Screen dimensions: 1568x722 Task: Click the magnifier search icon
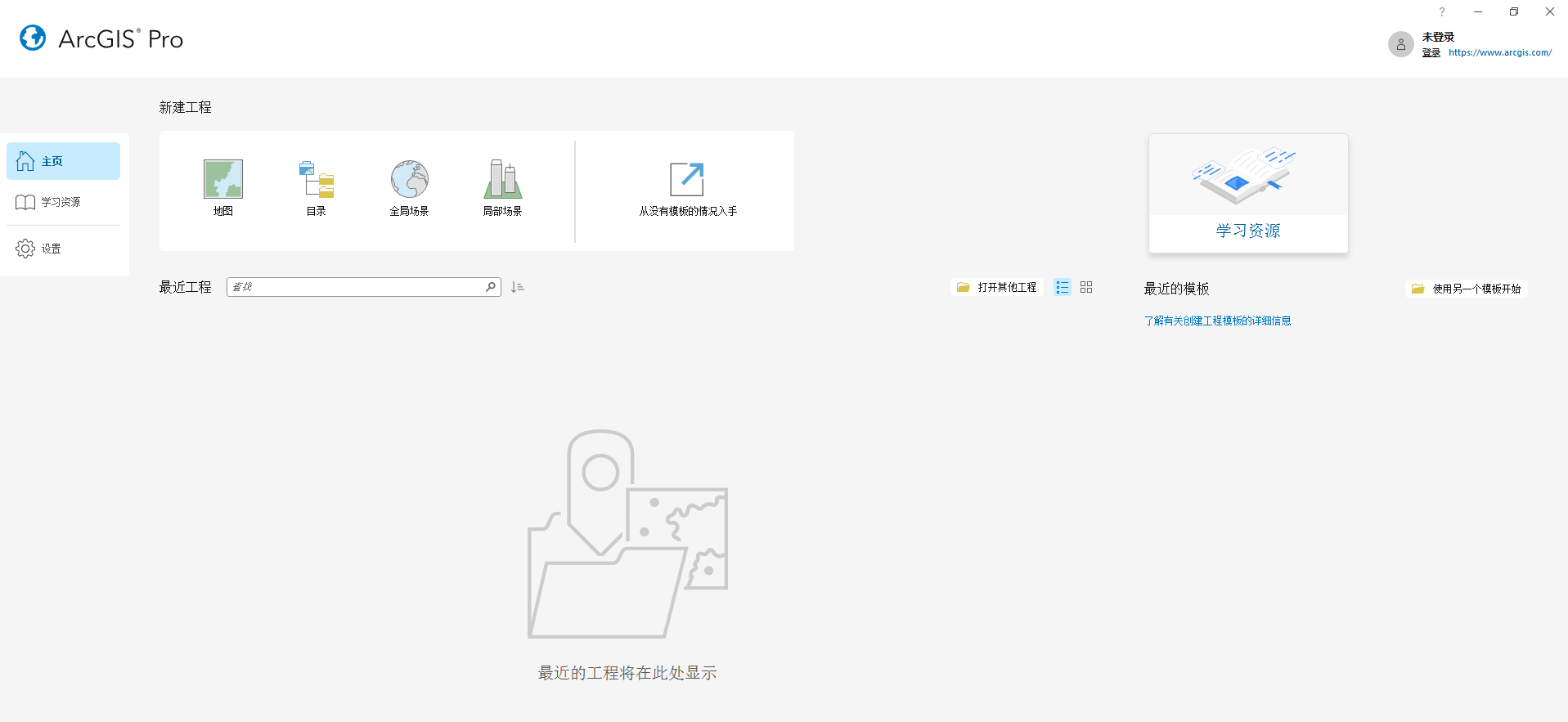tap(491, 287)
